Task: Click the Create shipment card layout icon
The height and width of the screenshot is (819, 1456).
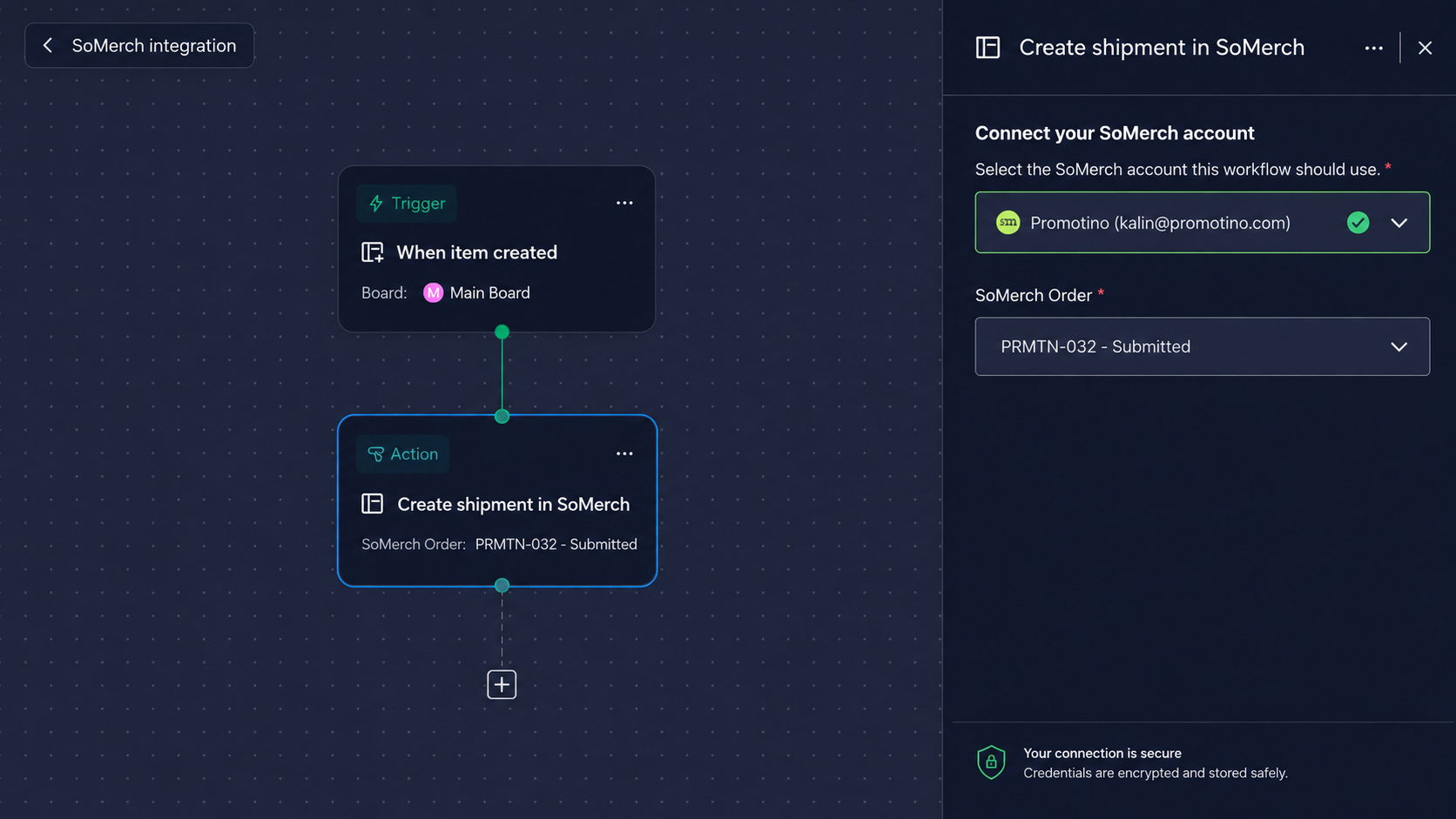Action: 373,503
